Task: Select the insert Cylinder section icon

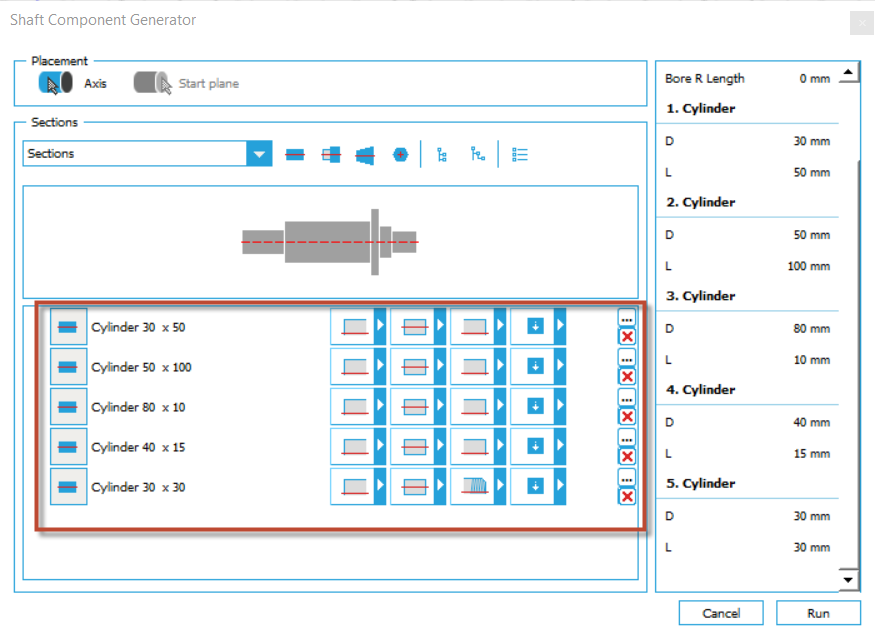Action: click(295, 154)
